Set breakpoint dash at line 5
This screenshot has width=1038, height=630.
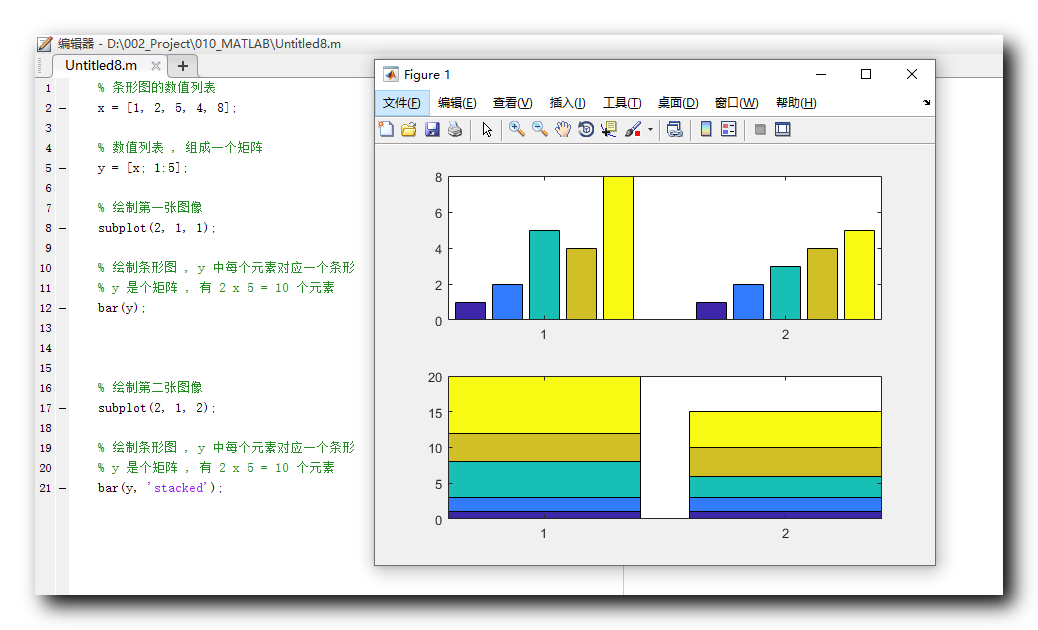[x=62, y=168]
